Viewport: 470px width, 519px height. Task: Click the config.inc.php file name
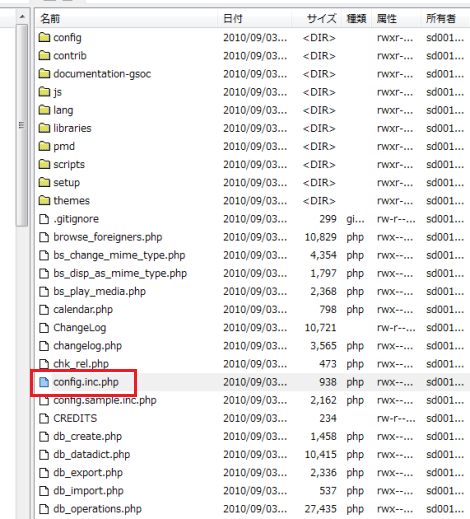(x=86, y=382)
